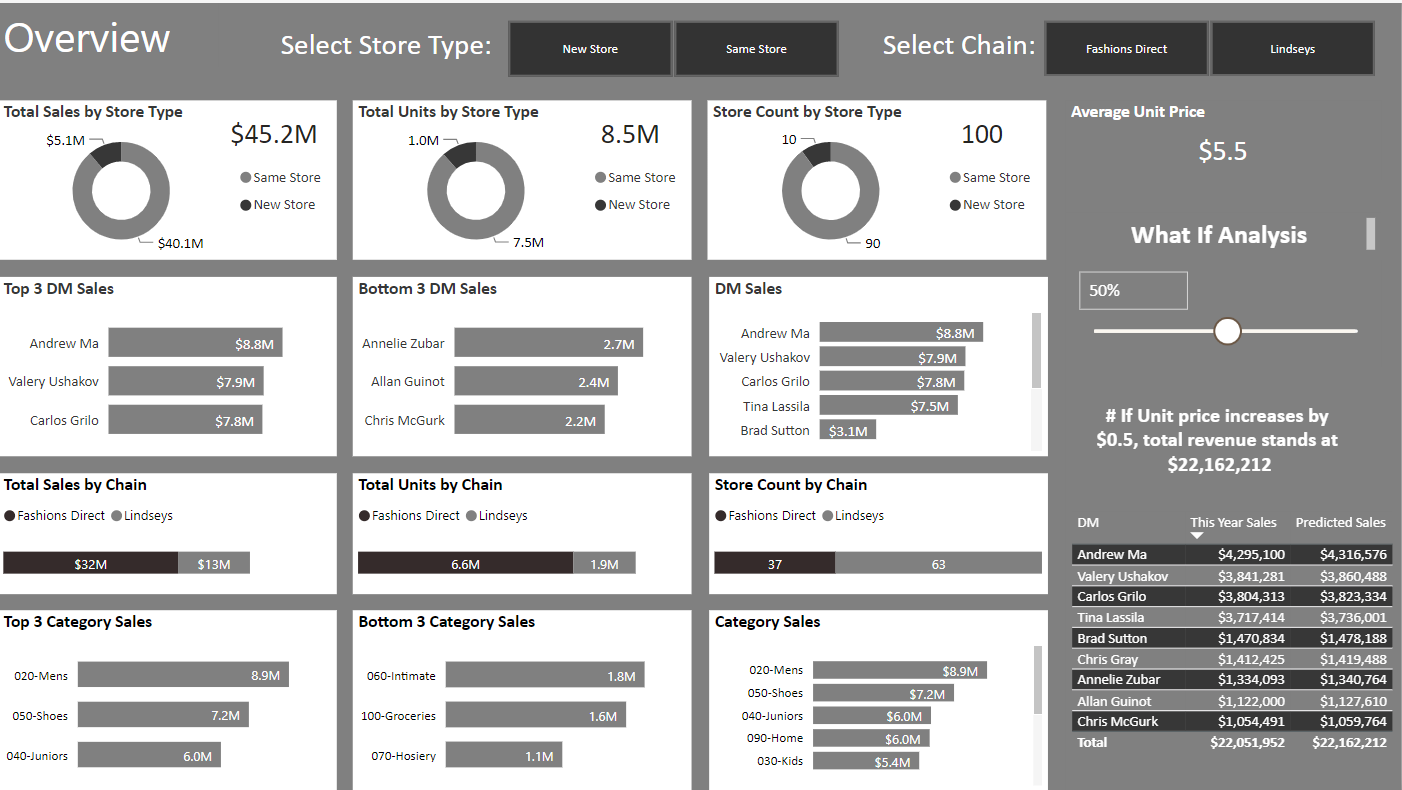Click New Store legend dot in Total Units
This screenshot has height=790, width=1402.
point(601,205)
